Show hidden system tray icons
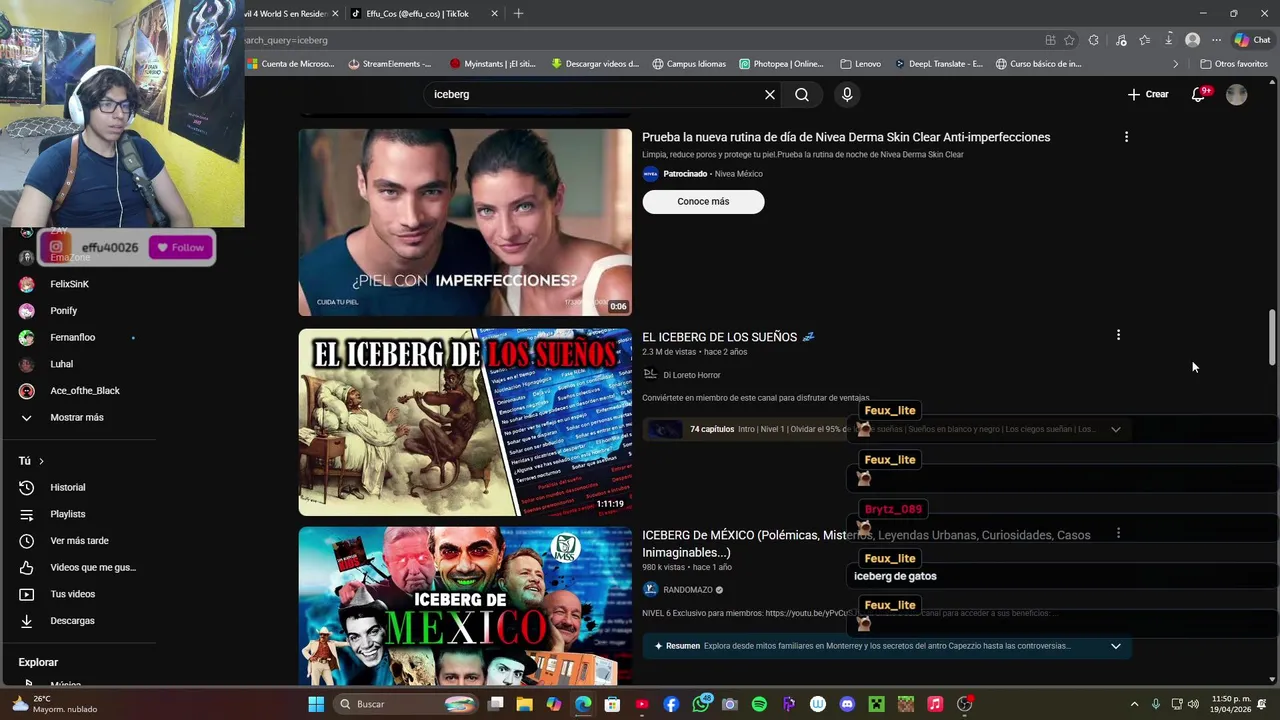This screenshot has width=1280, height=720. [1134, 704]
